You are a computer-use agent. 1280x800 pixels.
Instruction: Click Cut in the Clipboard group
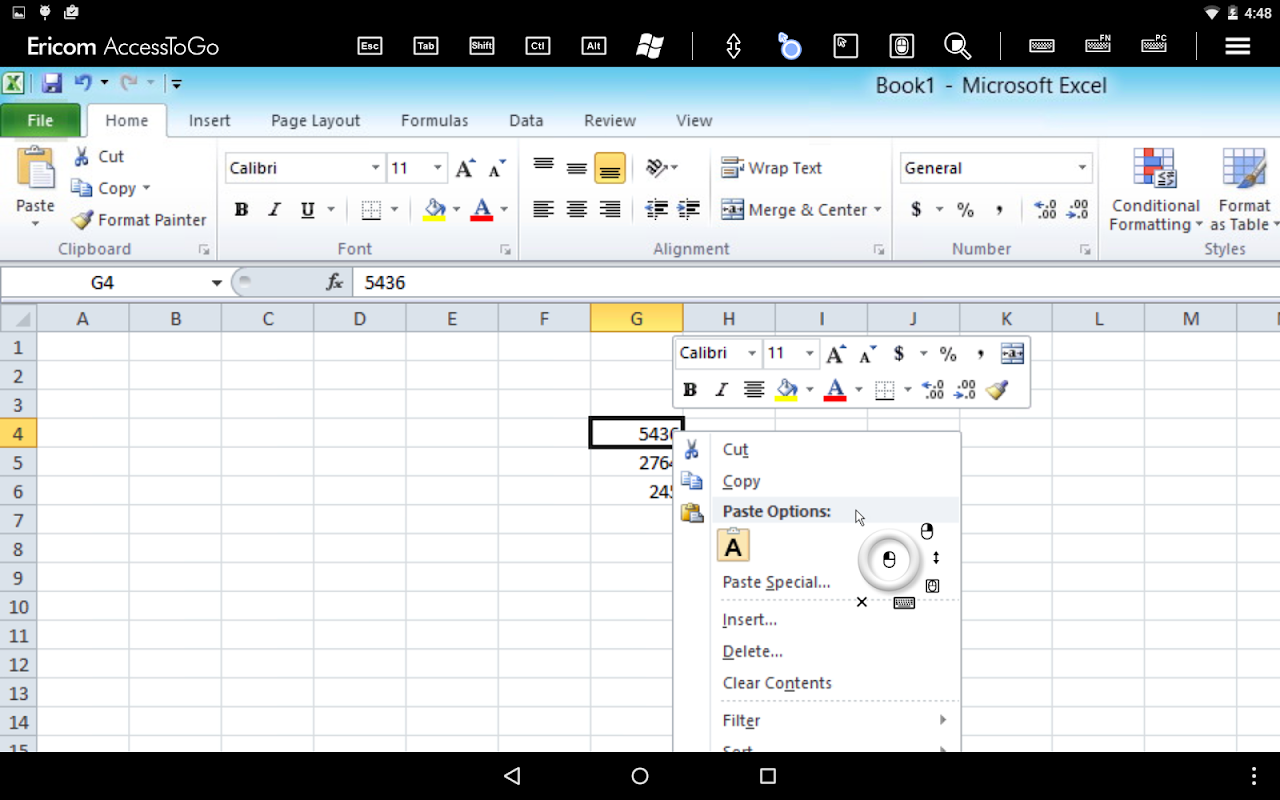point(98,157)
